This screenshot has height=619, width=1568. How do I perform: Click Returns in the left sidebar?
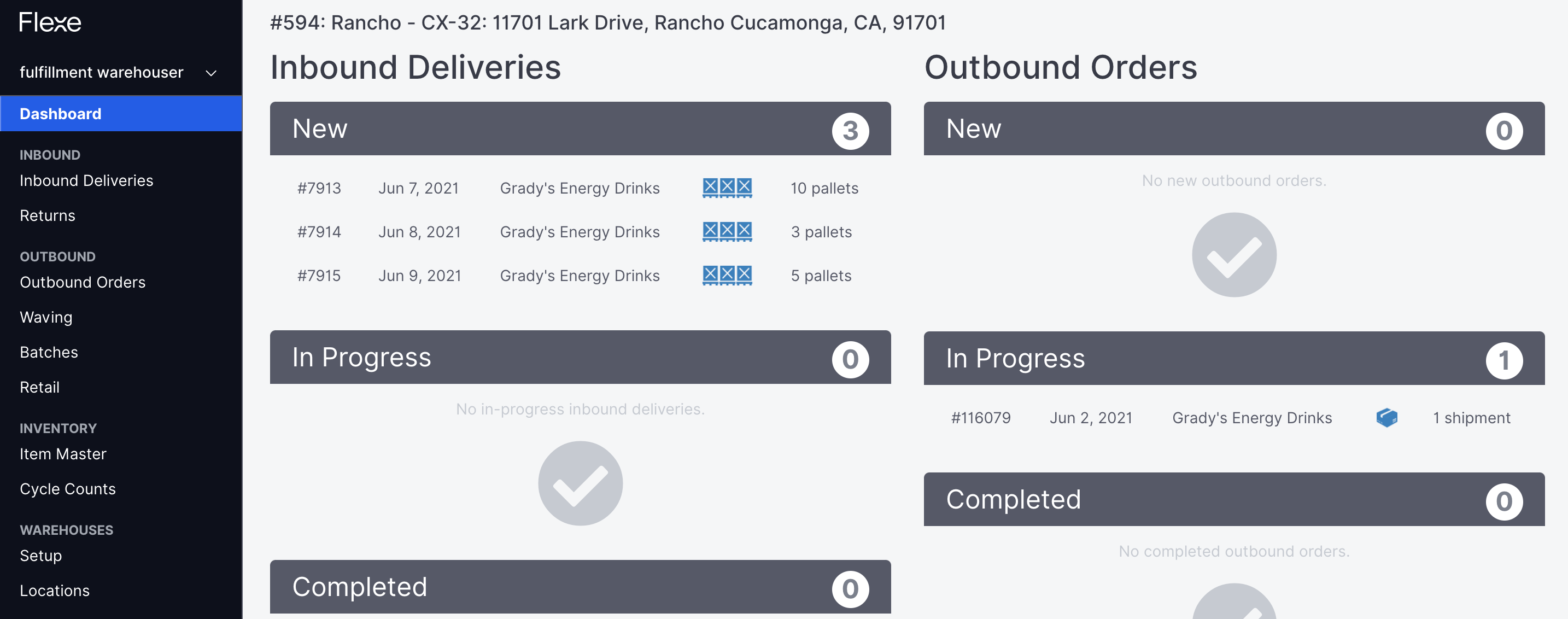[48, 215]
